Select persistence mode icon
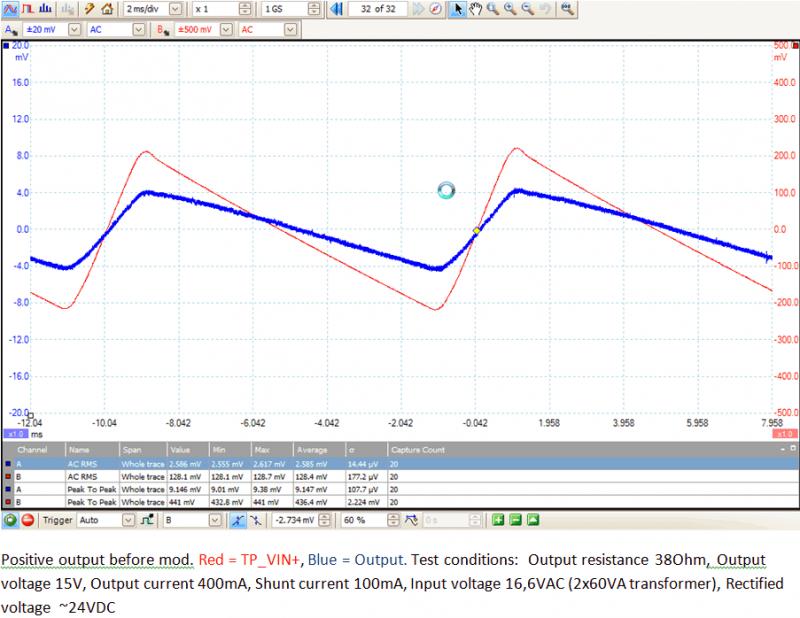 (x=28, y=9)
